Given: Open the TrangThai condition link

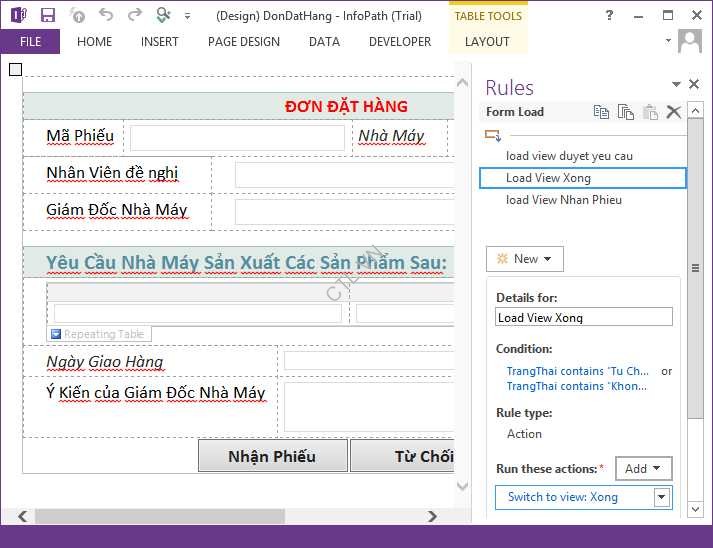Looking at the screenshot, I should coord(577,371).
